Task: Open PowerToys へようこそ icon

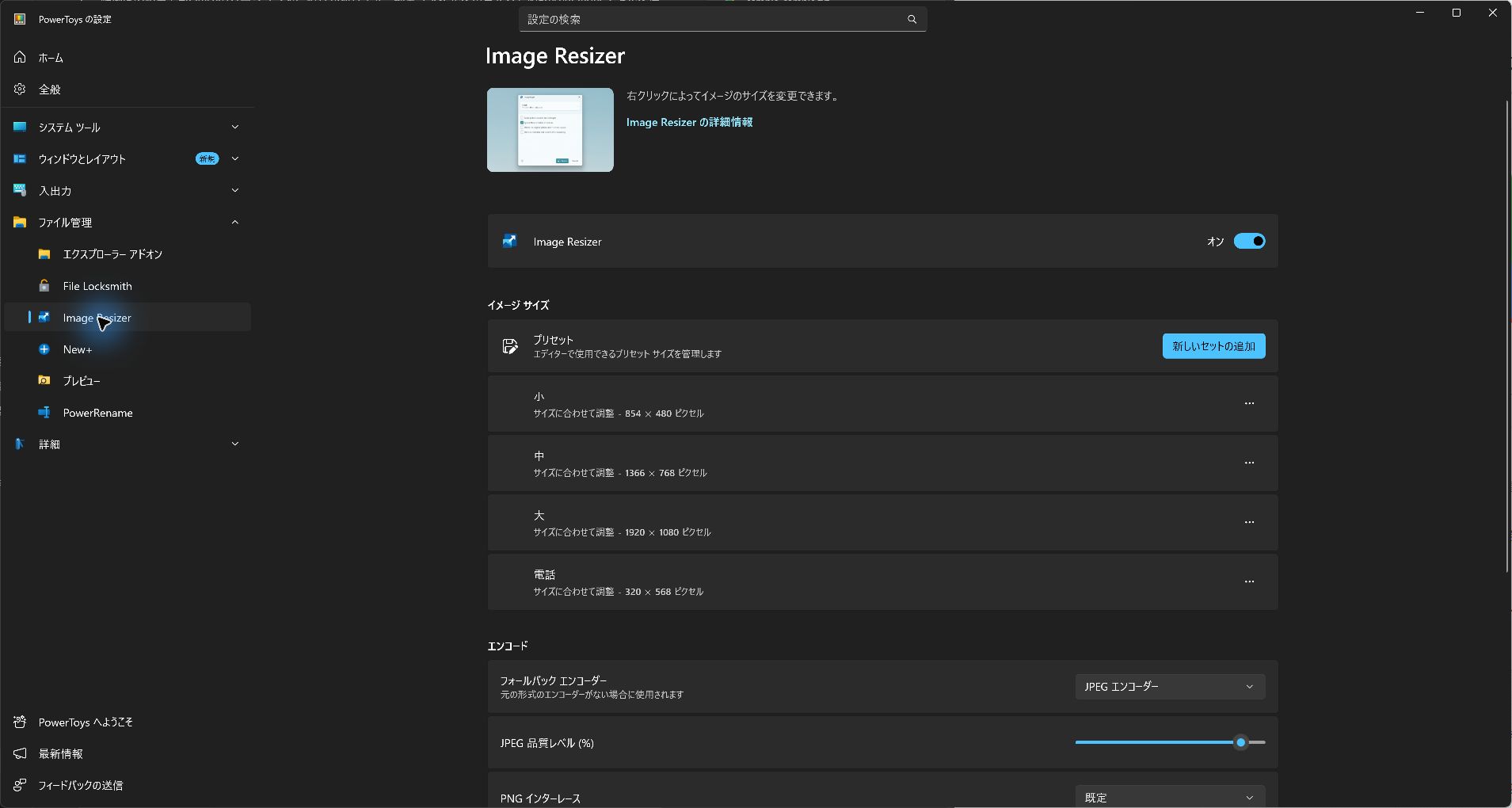Action: pos(20,722)
